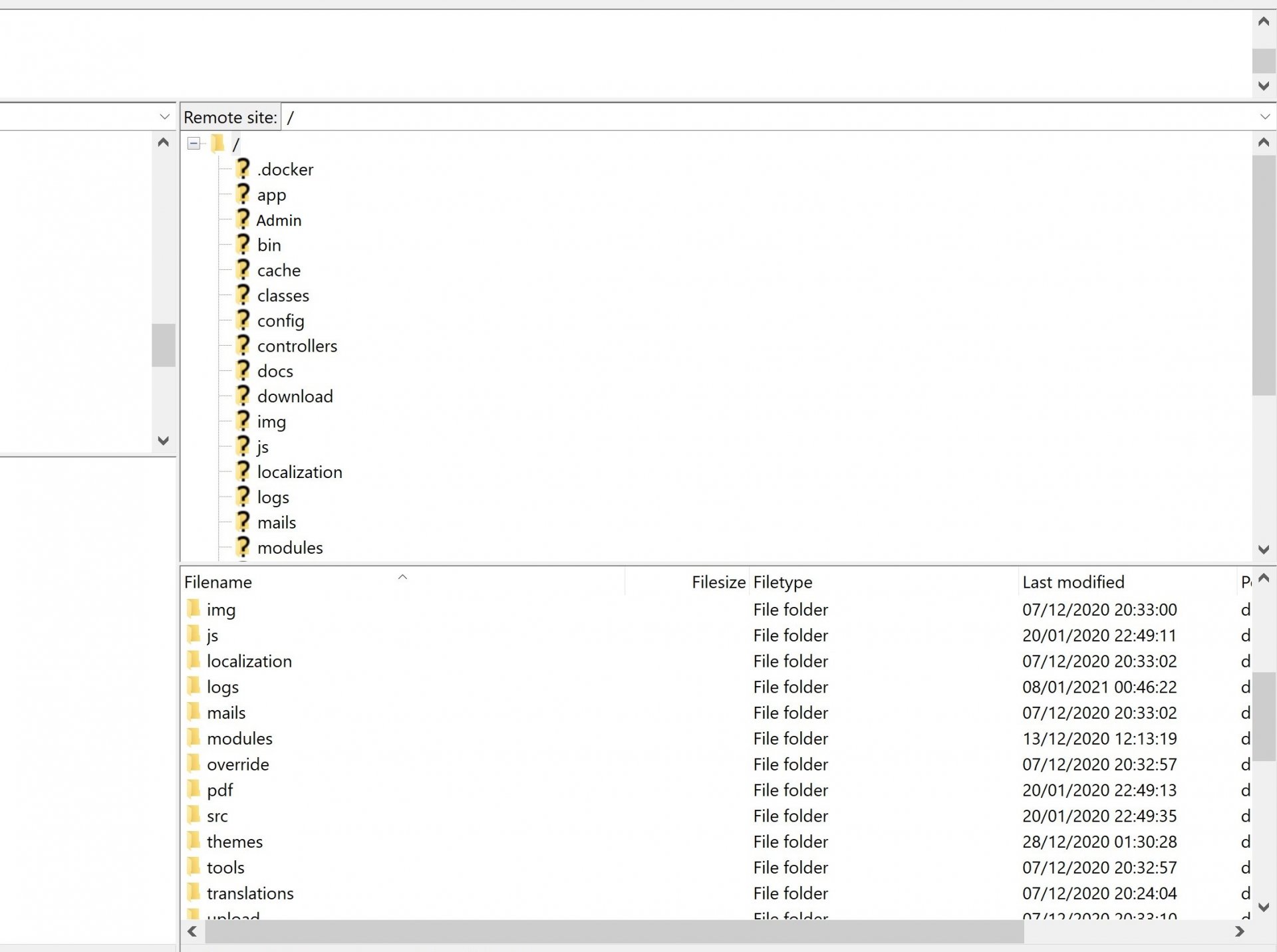
Task: Click the question-mark icon beside config
Action: click(243, 320)
